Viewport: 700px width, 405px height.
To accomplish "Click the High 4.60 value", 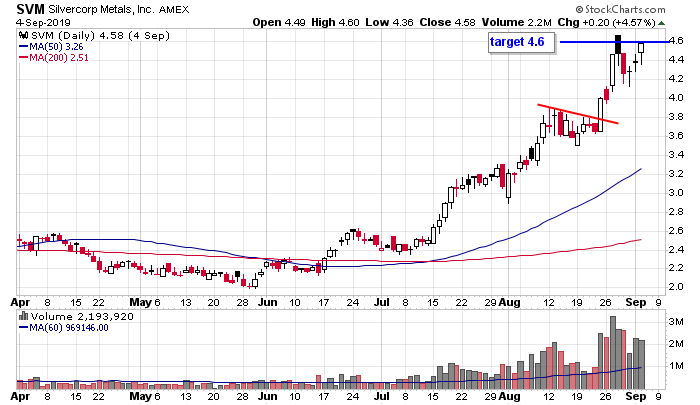I will coord(335,22).
